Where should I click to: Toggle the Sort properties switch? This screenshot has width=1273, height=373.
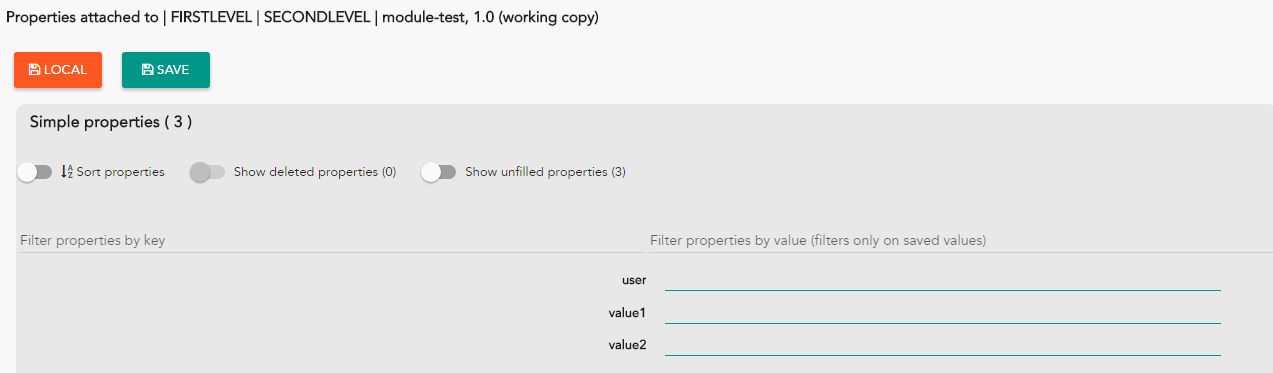click(35, 172)
